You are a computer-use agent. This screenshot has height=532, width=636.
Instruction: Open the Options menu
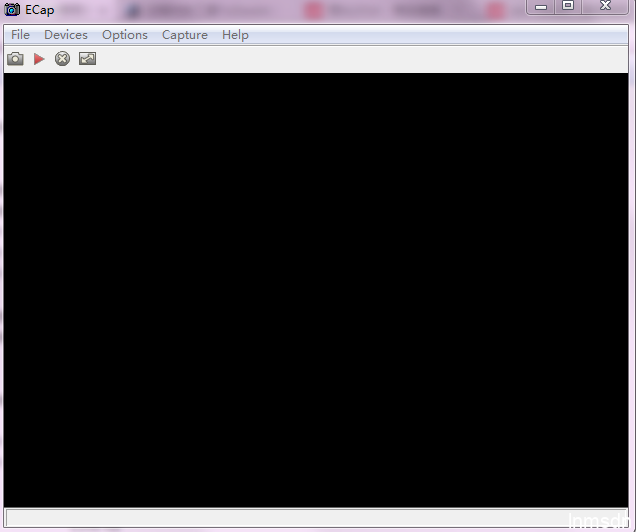[x=125, y=35]
